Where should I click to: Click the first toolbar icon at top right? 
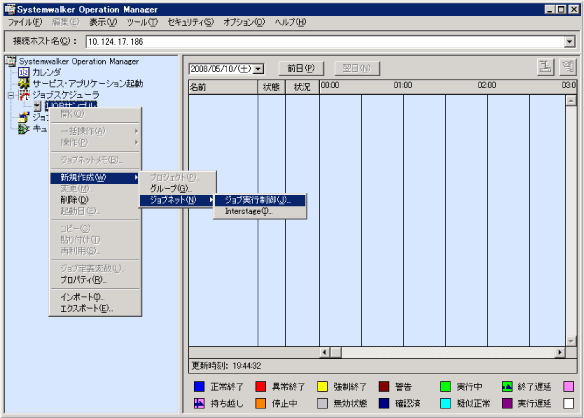coord(546,67)
